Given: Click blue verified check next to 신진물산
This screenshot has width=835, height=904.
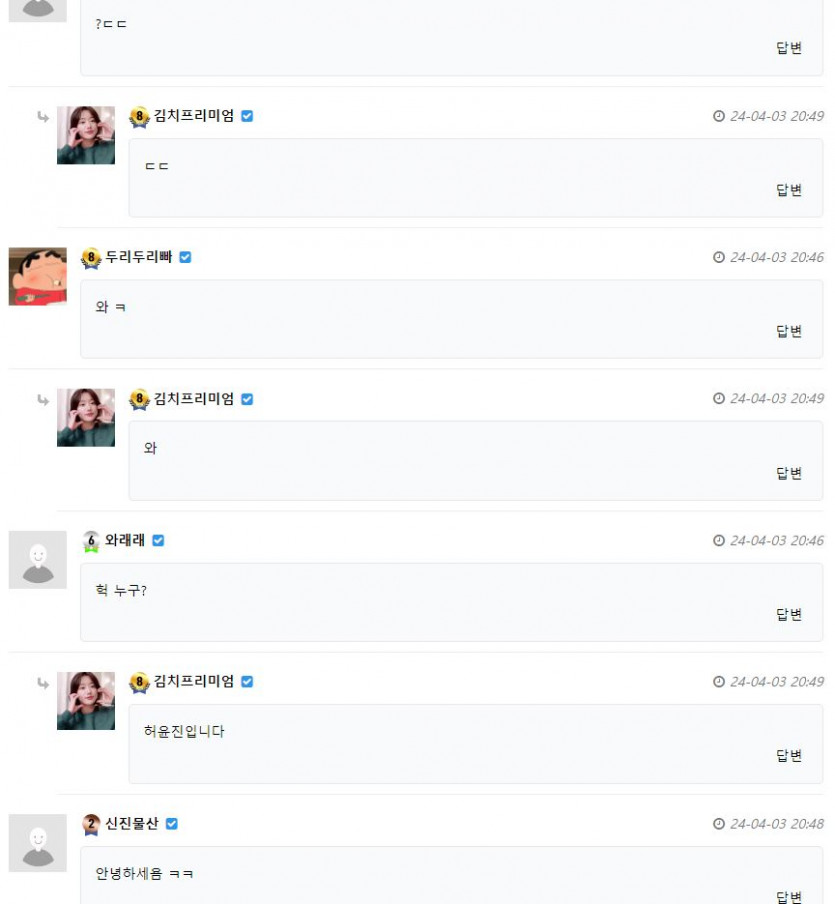Looking at the screenshot, I should click(x=172, y=824).
